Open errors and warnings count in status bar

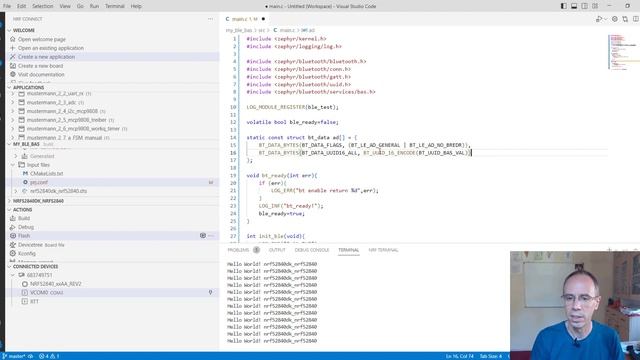(49, 356)
